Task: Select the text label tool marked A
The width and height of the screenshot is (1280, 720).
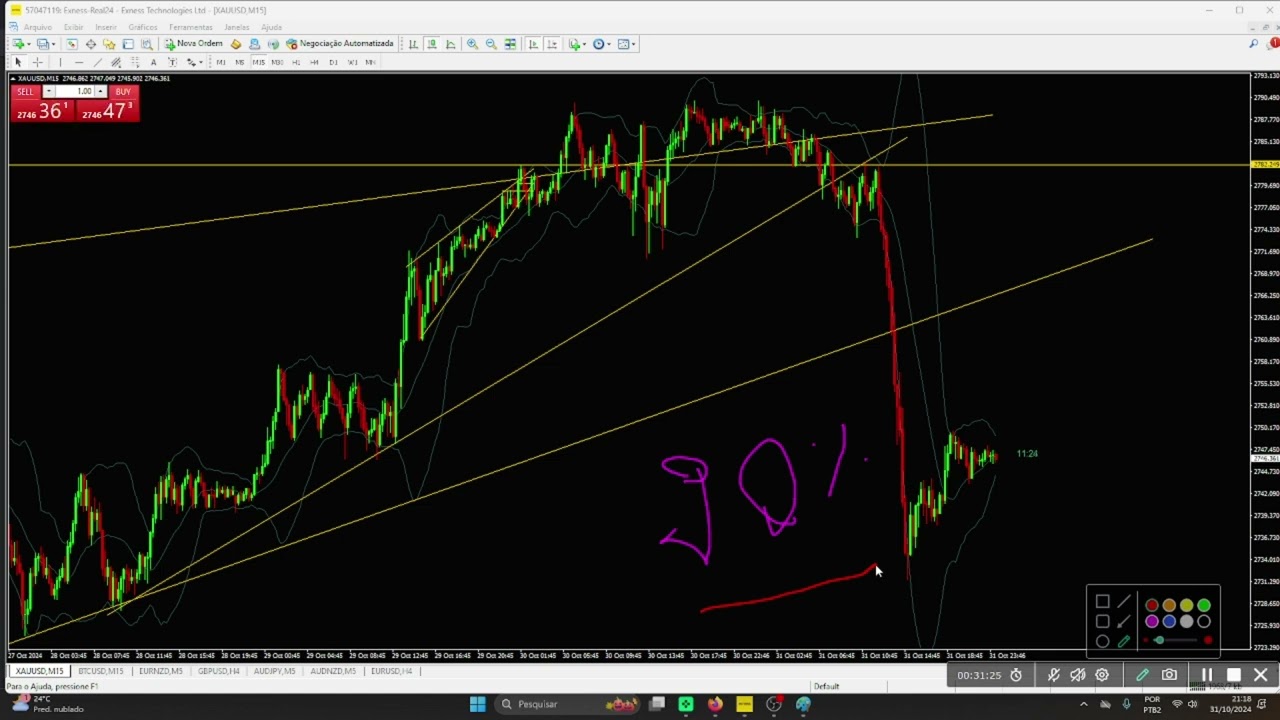Action: tap(153, 62)
